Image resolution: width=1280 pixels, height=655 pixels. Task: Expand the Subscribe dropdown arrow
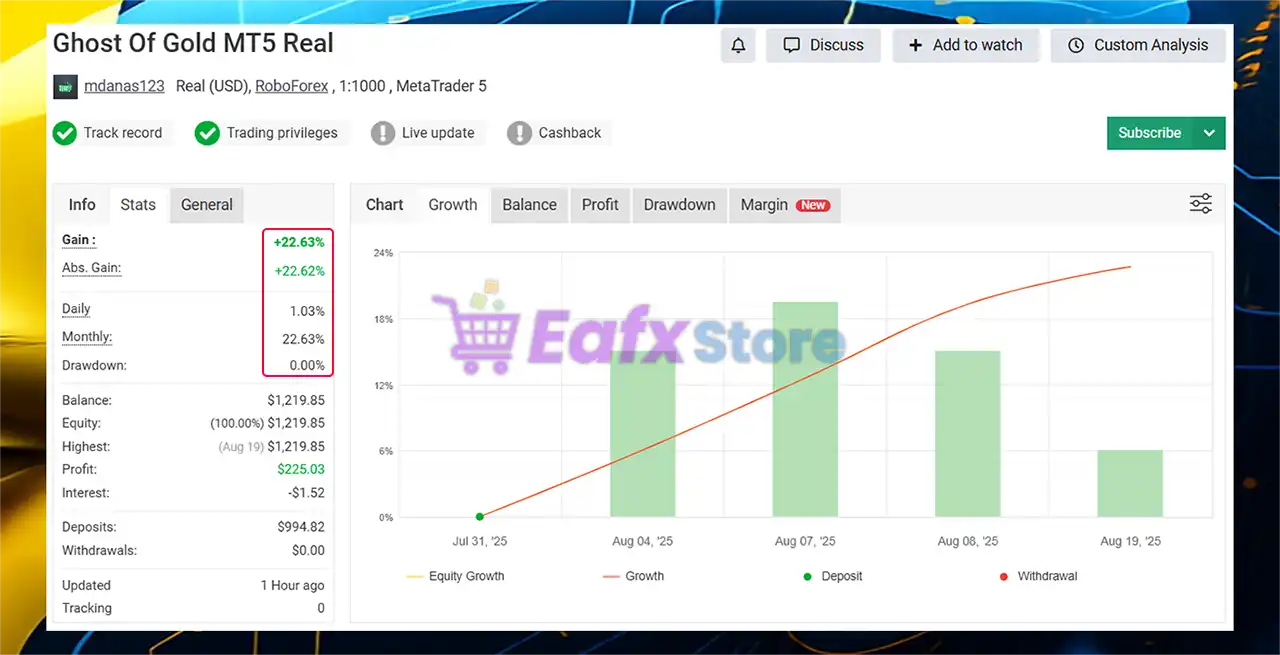pyautogui.click(x=1209, y=133)
